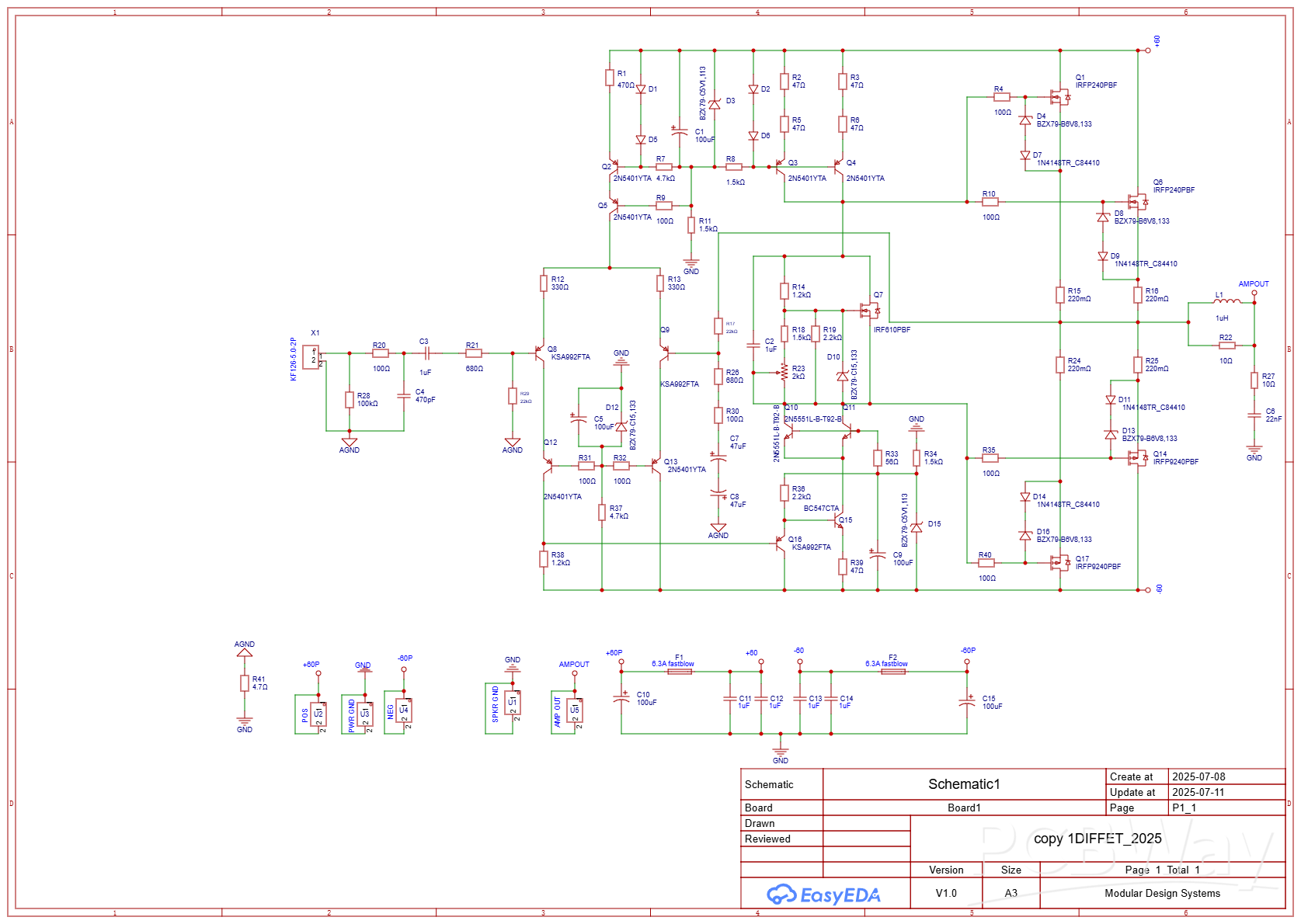The height and width of the screenshot is (924, 1301).
Task: Click the Q7 IRF610PBF transistor symbol
Action: tap(870, 311)
